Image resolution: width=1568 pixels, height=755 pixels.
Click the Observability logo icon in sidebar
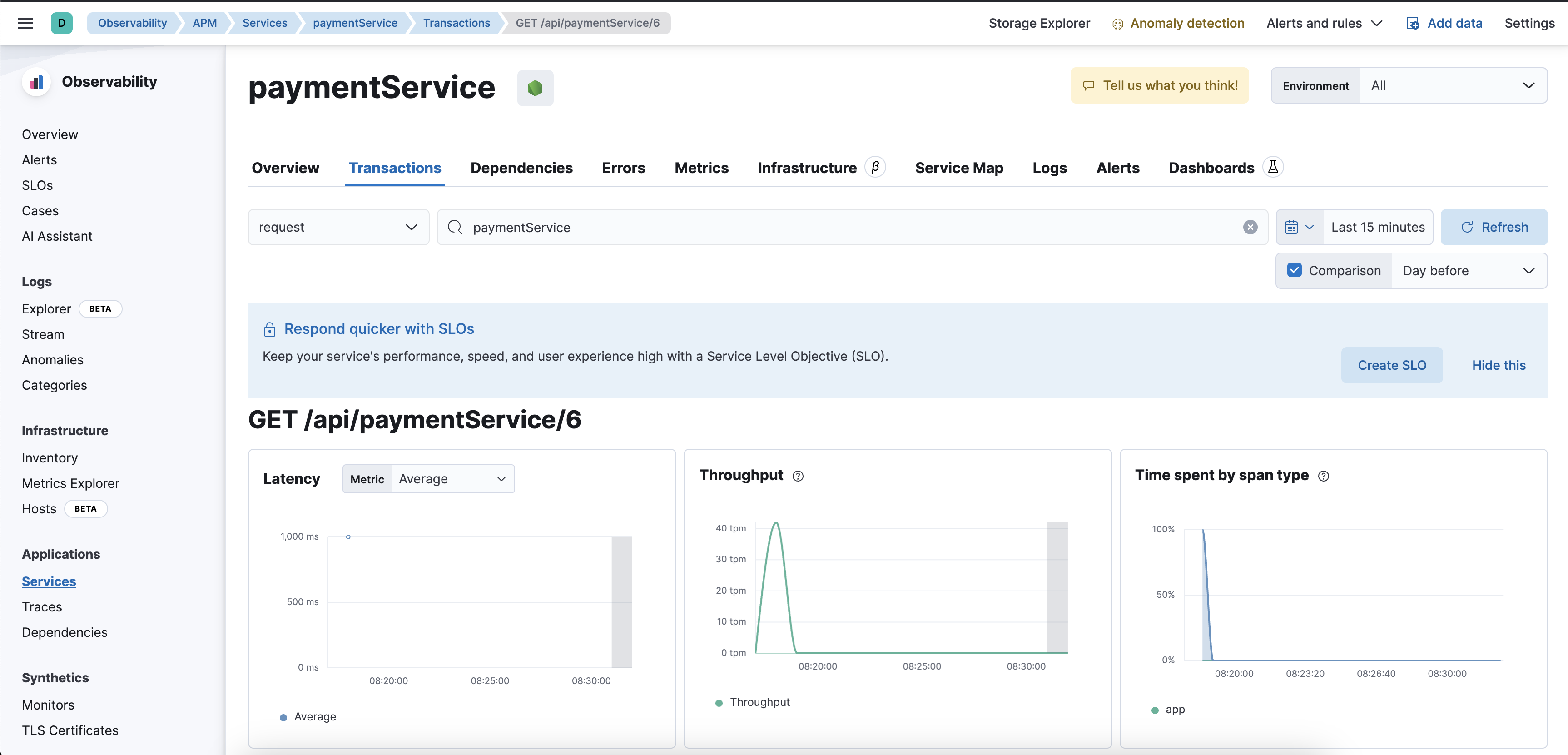[x=36, y=82]
